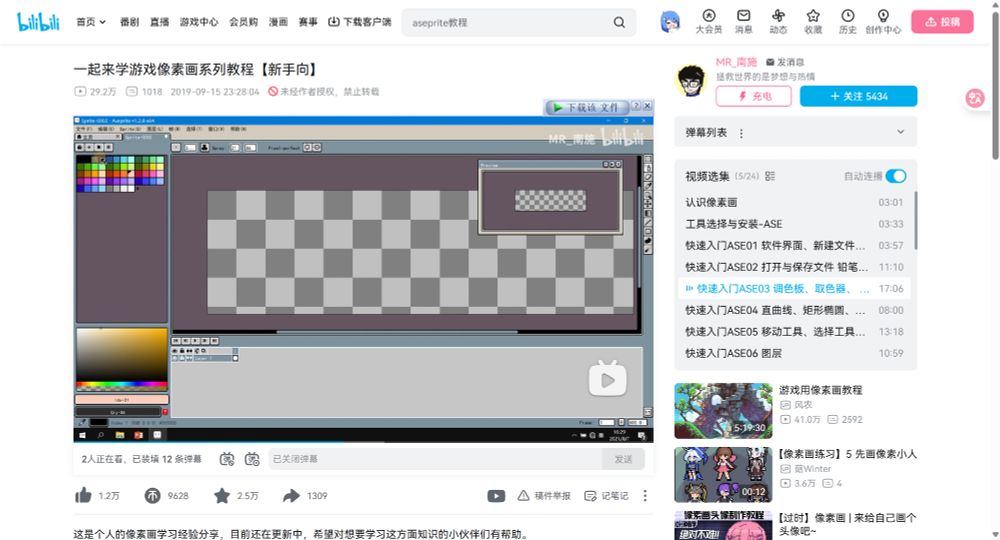Open 大会员 membership icon
Image resolution: width=1000 pixels, height=540 pixels.
coord(709,22)
